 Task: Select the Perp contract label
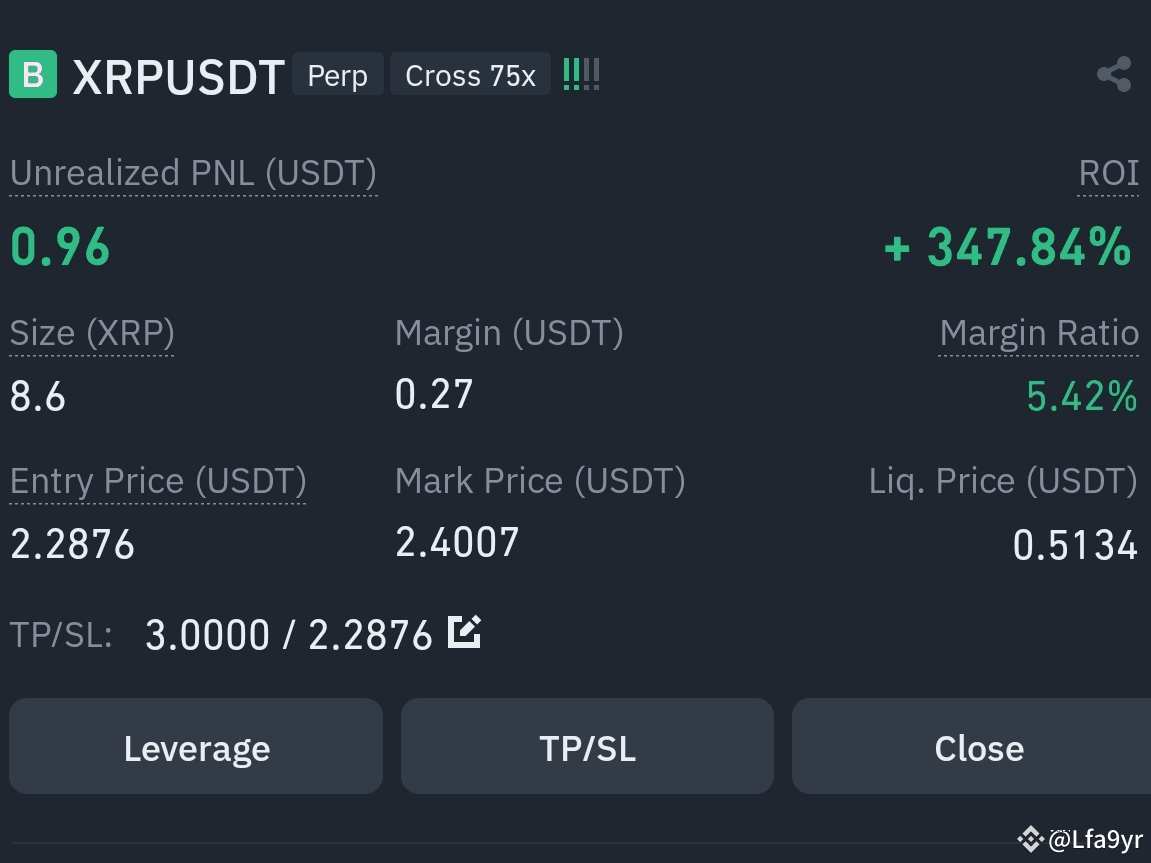(337, 74)
